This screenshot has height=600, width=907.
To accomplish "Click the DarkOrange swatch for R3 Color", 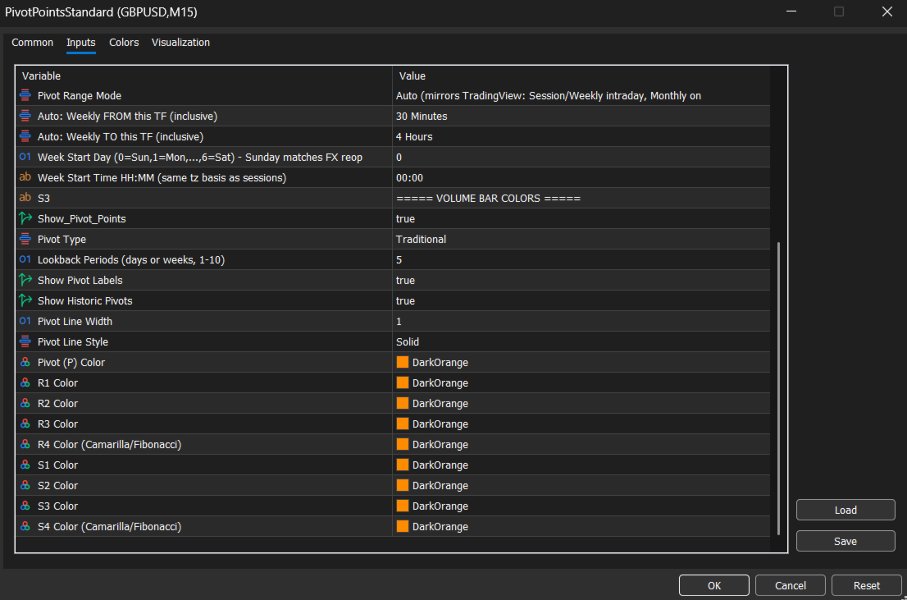I will tap(403, 424).
